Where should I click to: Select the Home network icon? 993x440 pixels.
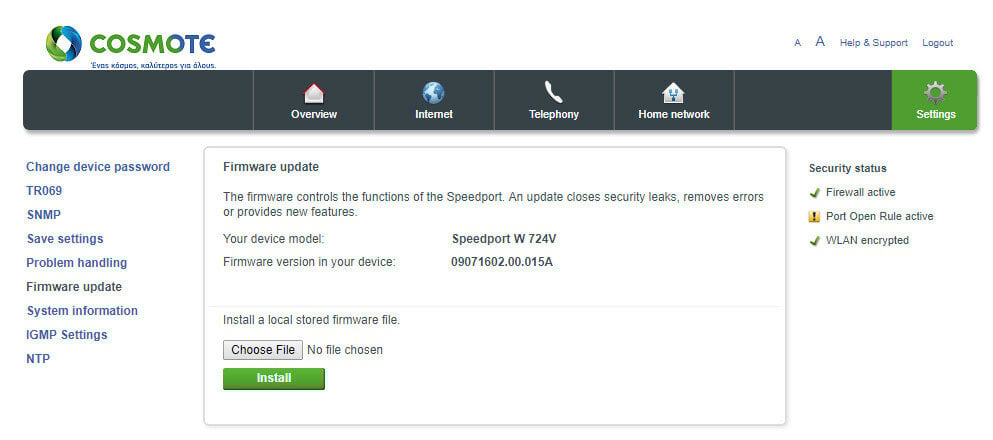673,94
